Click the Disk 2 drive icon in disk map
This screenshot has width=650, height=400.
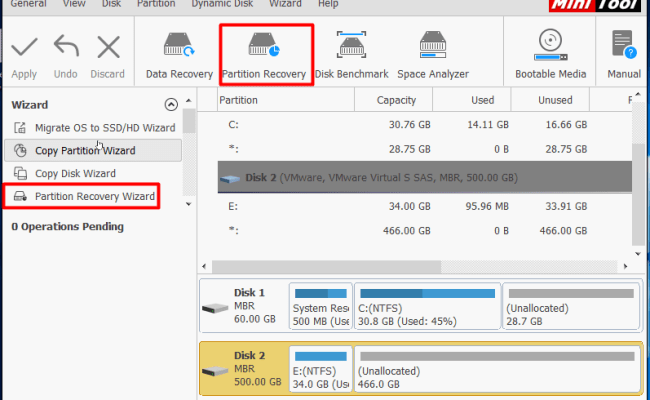click(215, 371)
